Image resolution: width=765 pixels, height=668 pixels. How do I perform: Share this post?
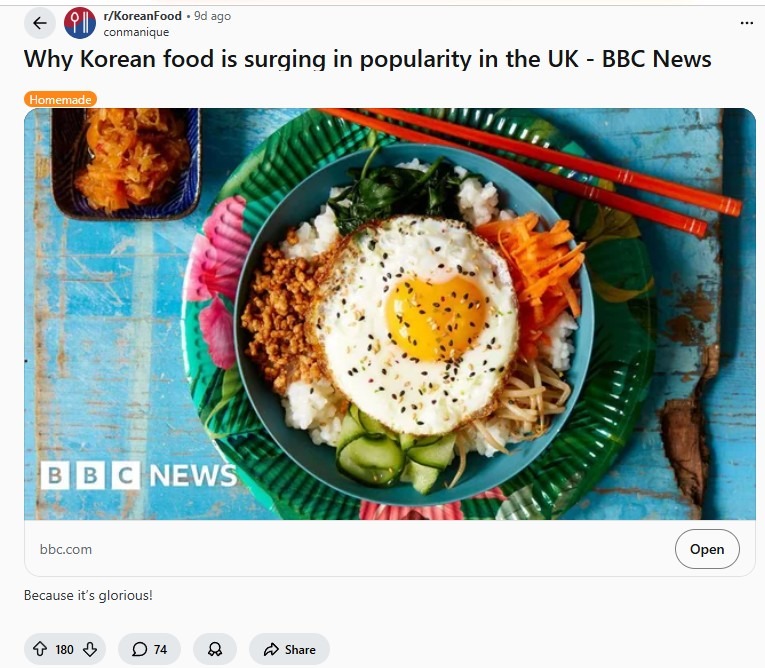click(x=289, y=649)
